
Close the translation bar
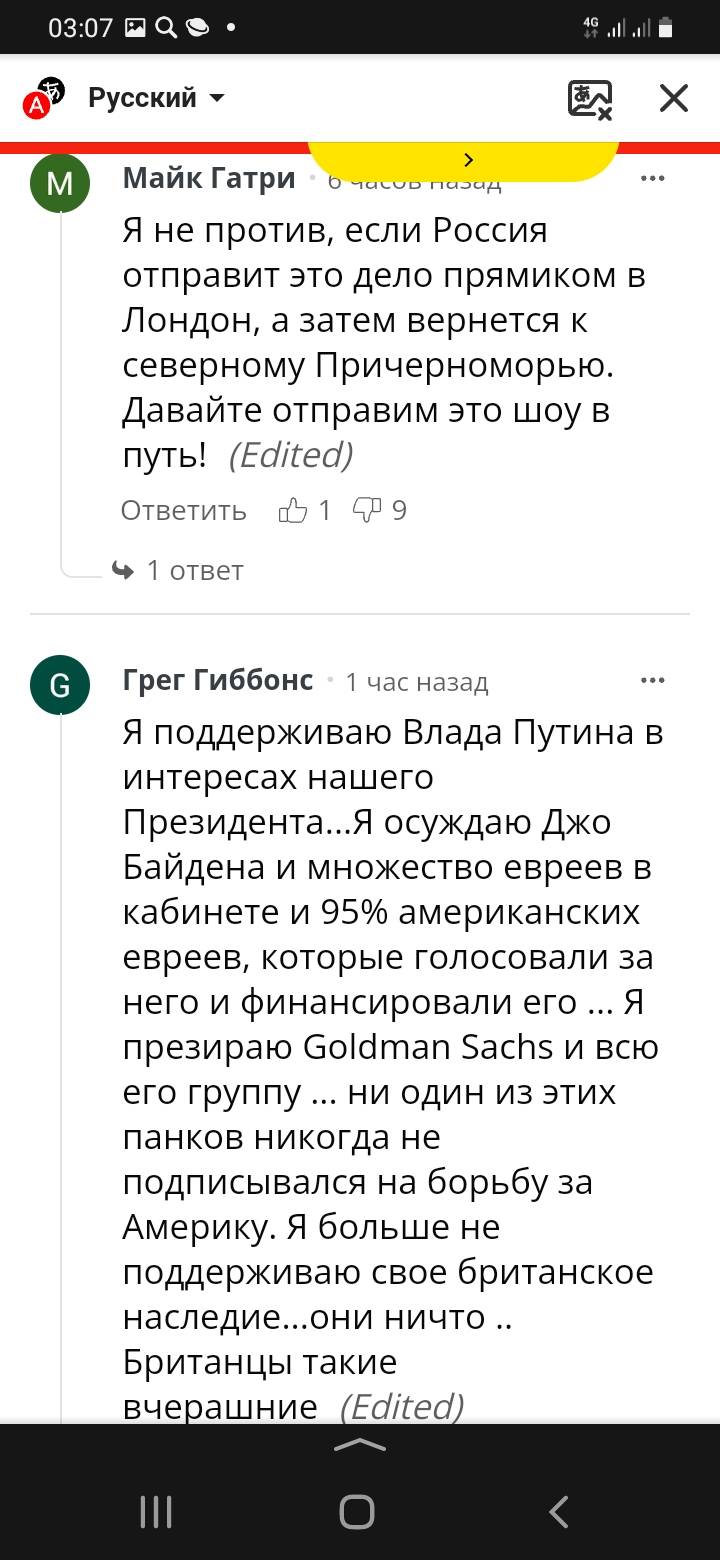coord(674,98)
